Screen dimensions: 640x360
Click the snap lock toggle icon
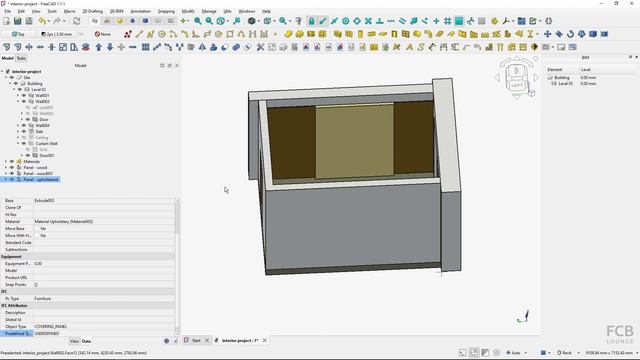(311, 21)
